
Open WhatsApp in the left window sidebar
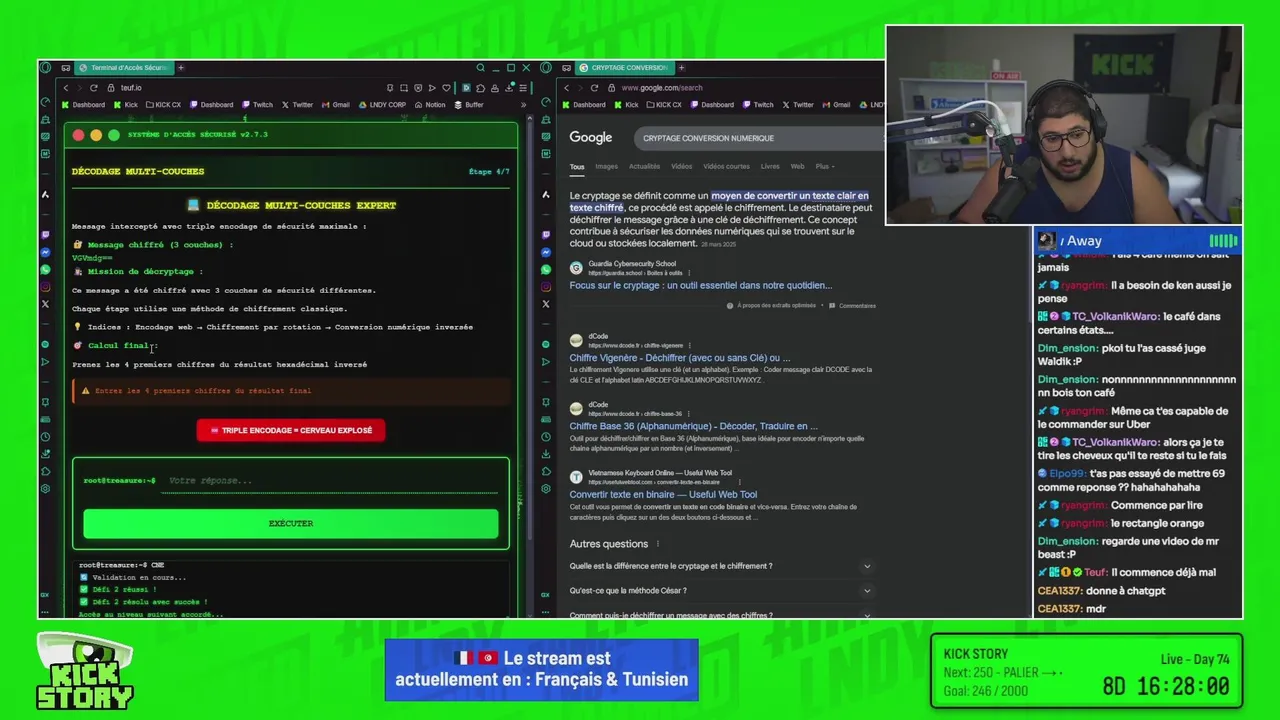45,269
